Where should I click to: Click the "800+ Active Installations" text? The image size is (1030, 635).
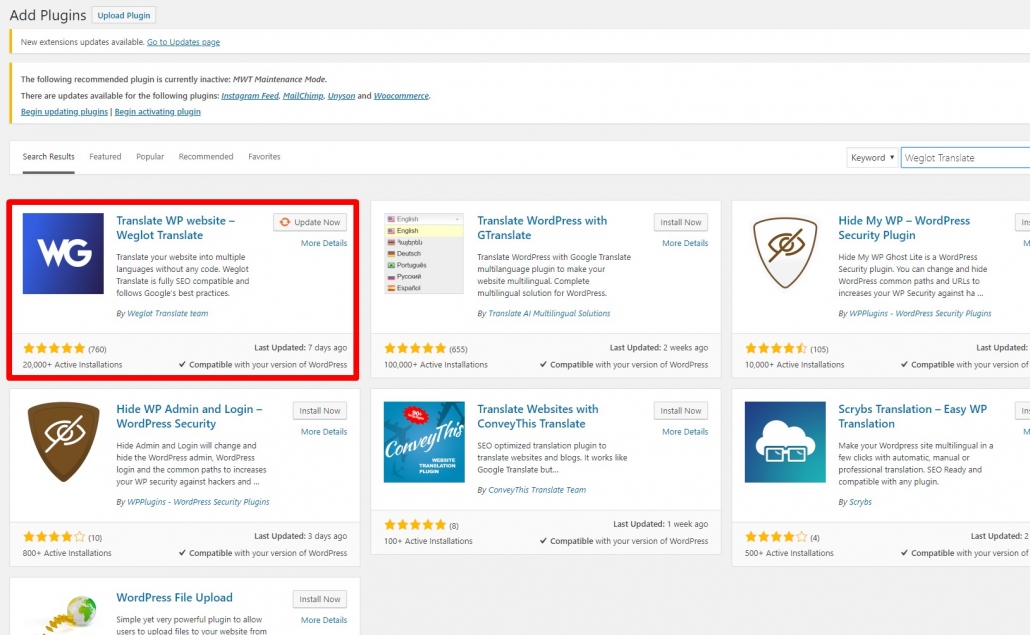67,554
